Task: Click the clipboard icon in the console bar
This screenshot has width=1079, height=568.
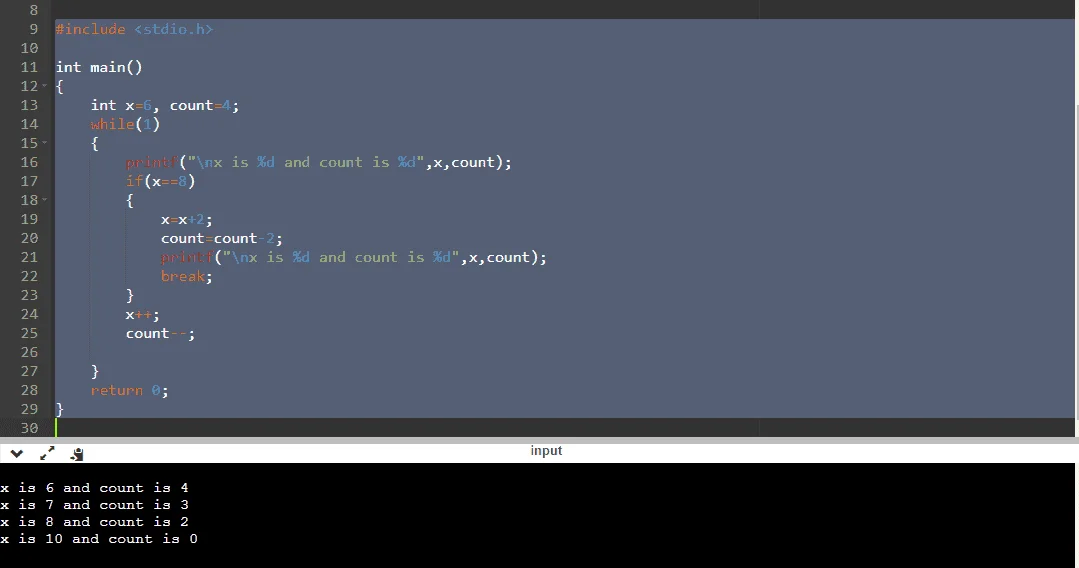Action: click(77, 454)
